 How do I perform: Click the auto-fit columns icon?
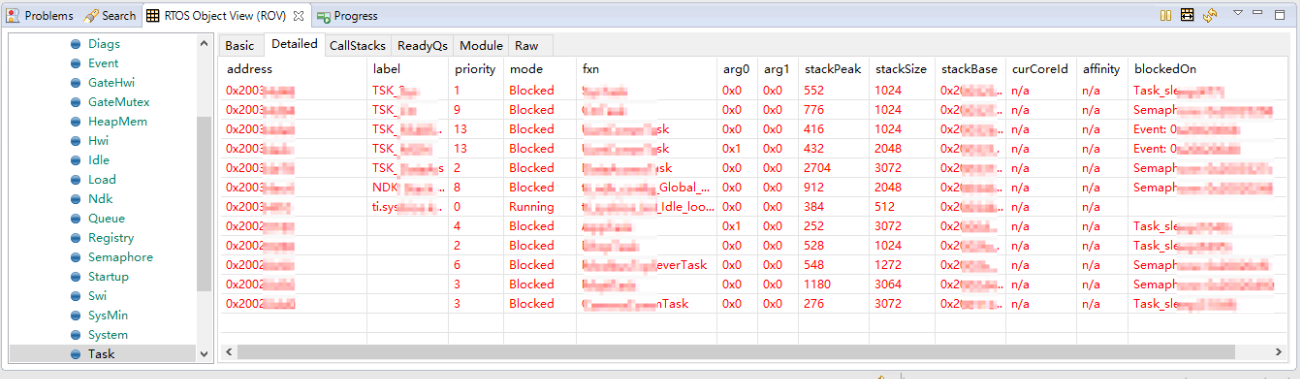pos(1187,15)
